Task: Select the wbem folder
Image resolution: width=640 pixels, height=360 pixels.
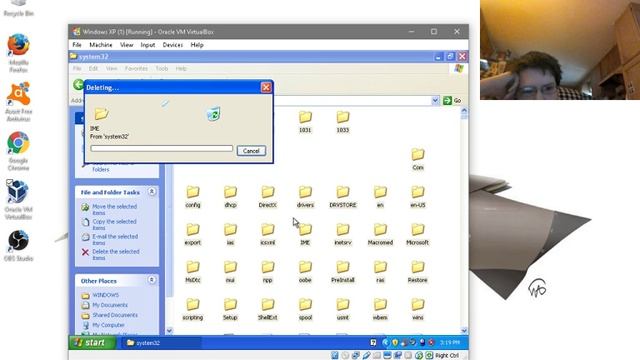Action: (380, 309)
